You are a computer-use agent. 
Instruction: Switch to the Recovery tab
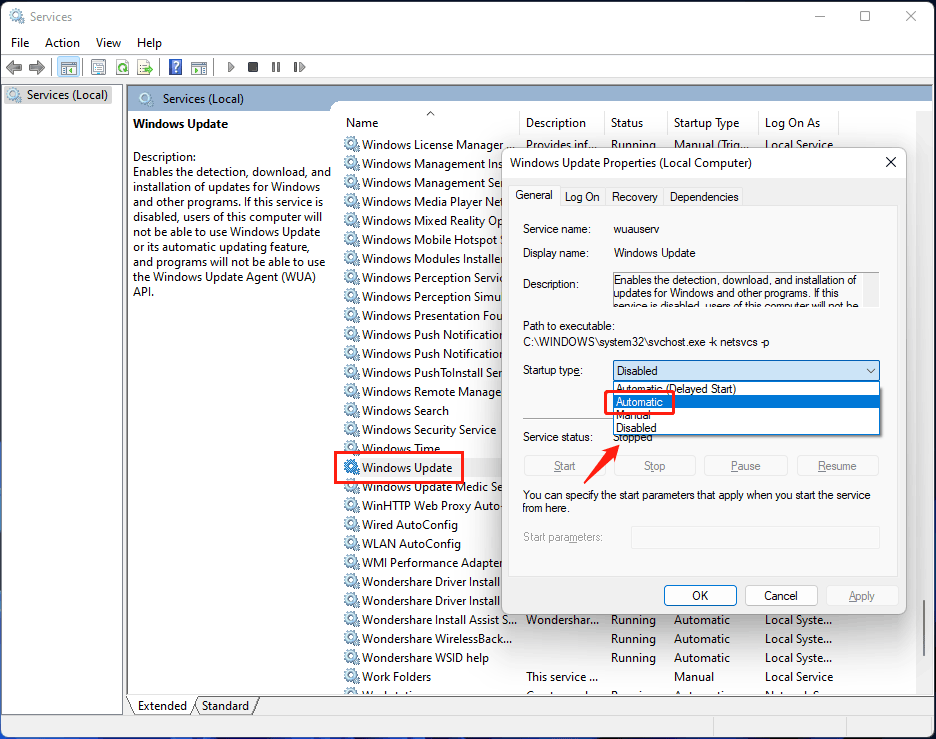pyautogui.click(x=634, y=197)
